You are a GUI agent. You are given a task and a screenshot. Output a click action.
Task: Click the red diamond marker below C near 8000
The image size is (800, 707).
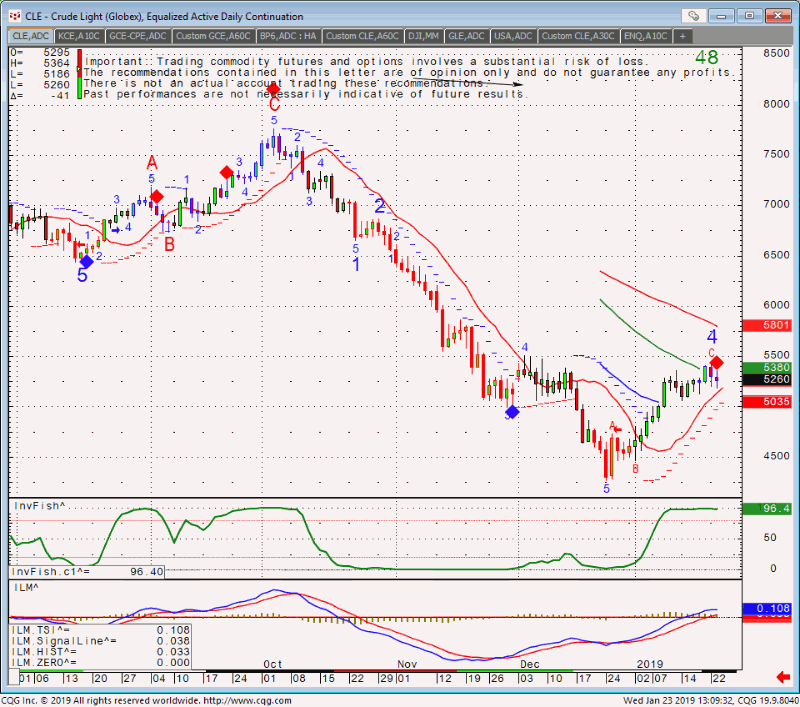coord(274,90)
